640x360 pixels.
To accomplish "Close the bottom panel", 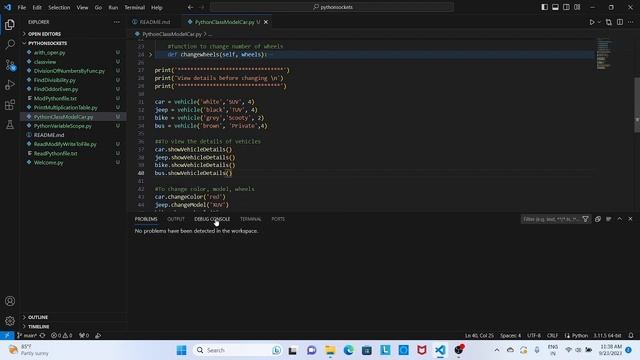I will tap(630, 219).
